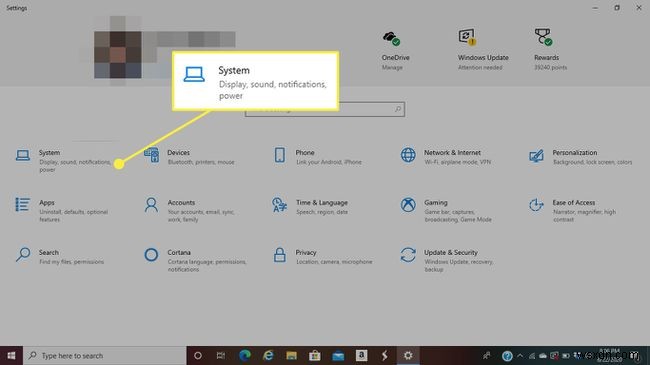The image size is (650, 365).
Task: Click 'Attention needed' under Windows Update
Action: click(x=480, y=67)
